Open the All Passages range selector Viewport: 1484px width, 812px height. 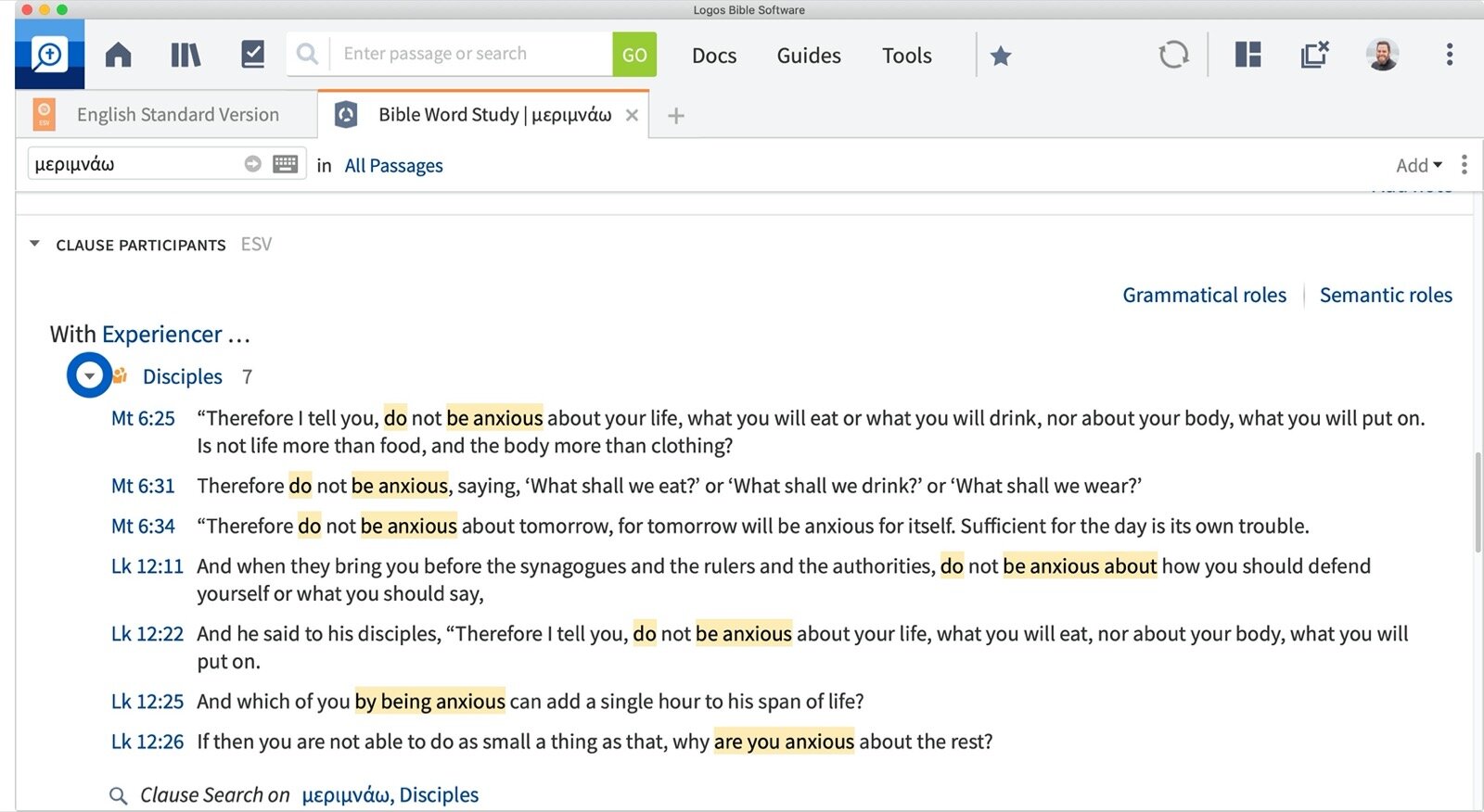click(393, 166)
